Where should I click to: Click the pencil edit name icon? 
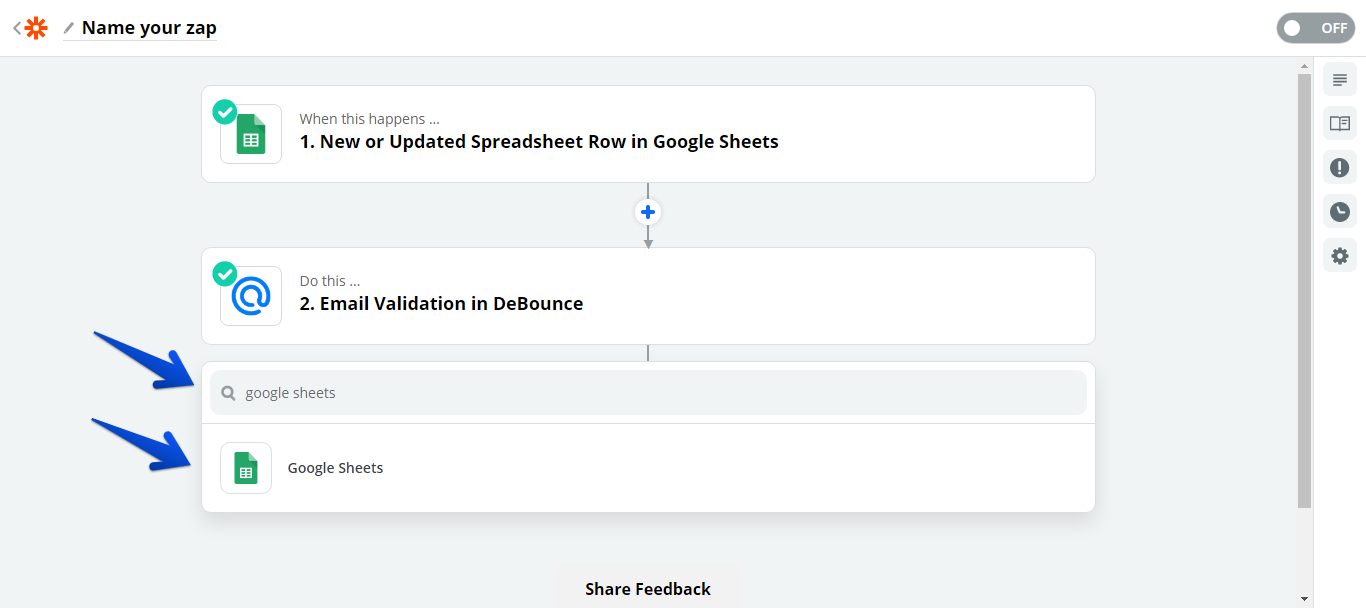pyautogui.click(x=68, y=28)
